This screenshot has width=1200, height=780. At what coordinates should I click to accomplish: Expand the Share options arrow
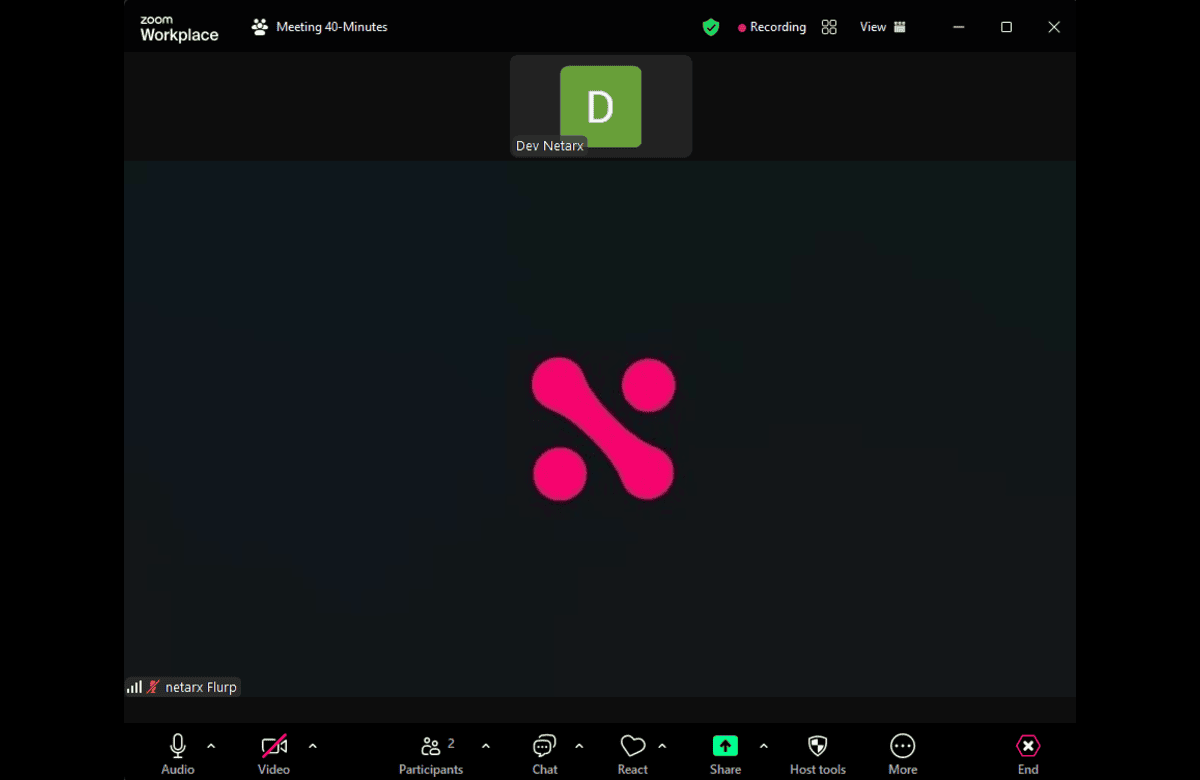(x=764, y=746)
